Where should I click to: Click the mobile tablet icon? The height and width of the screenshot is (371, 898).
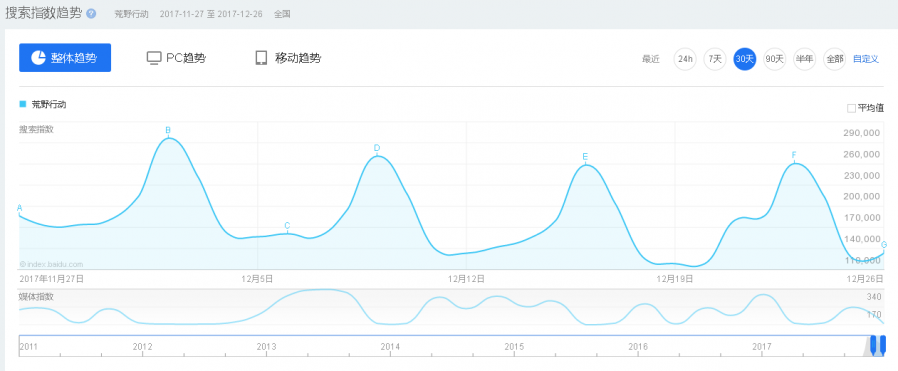pos(261,58)
